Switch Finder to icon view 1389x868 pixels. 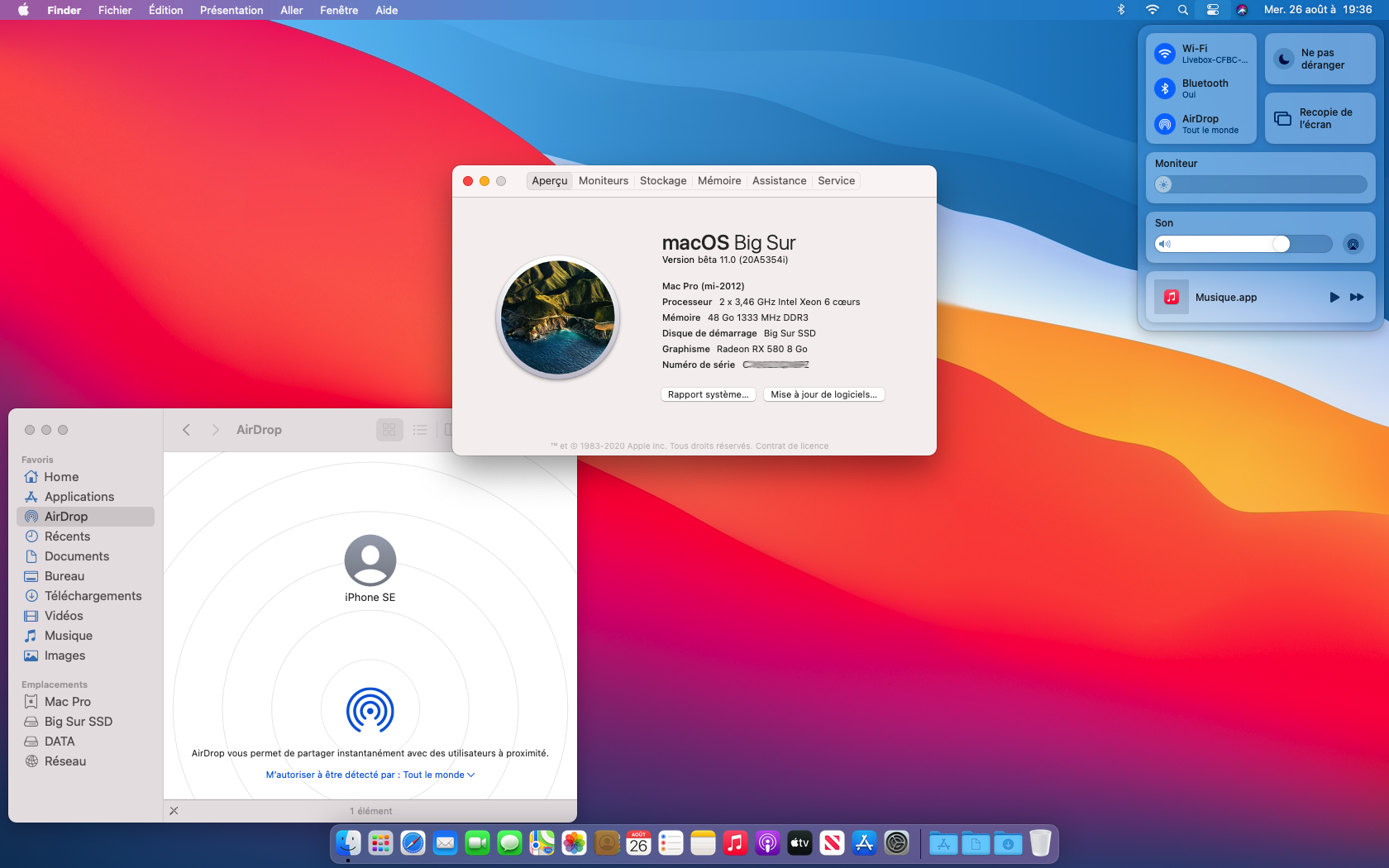click(389, 430)
